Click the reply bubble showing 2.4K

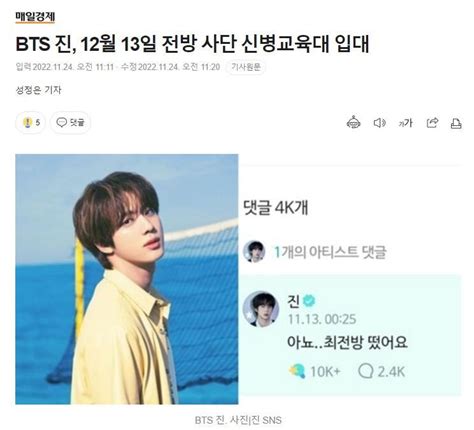[365, 371]
